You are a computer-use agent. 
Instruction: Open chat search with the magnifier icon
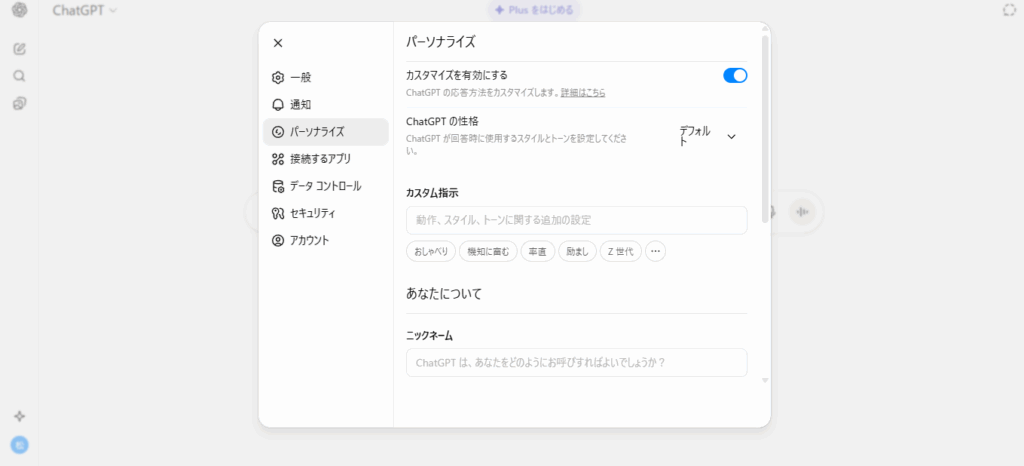(x=19, y=75)
